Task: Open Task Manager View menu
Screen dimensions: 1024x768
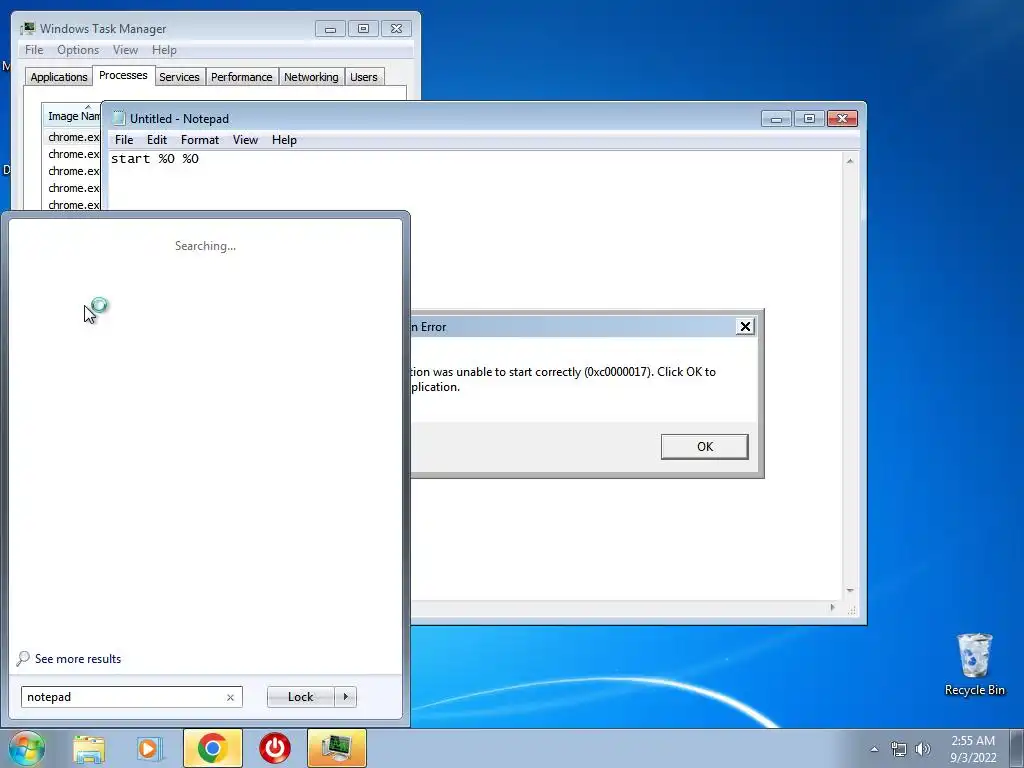Action: click(x=125, y=50)
